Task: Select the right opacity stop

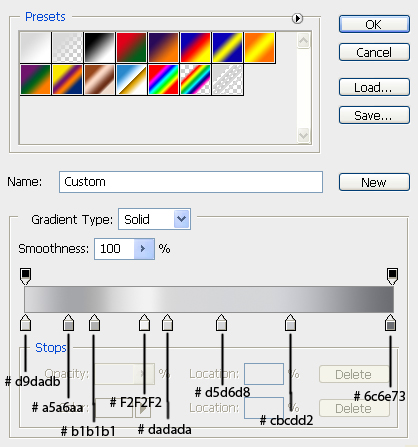Action: point(392,276)
